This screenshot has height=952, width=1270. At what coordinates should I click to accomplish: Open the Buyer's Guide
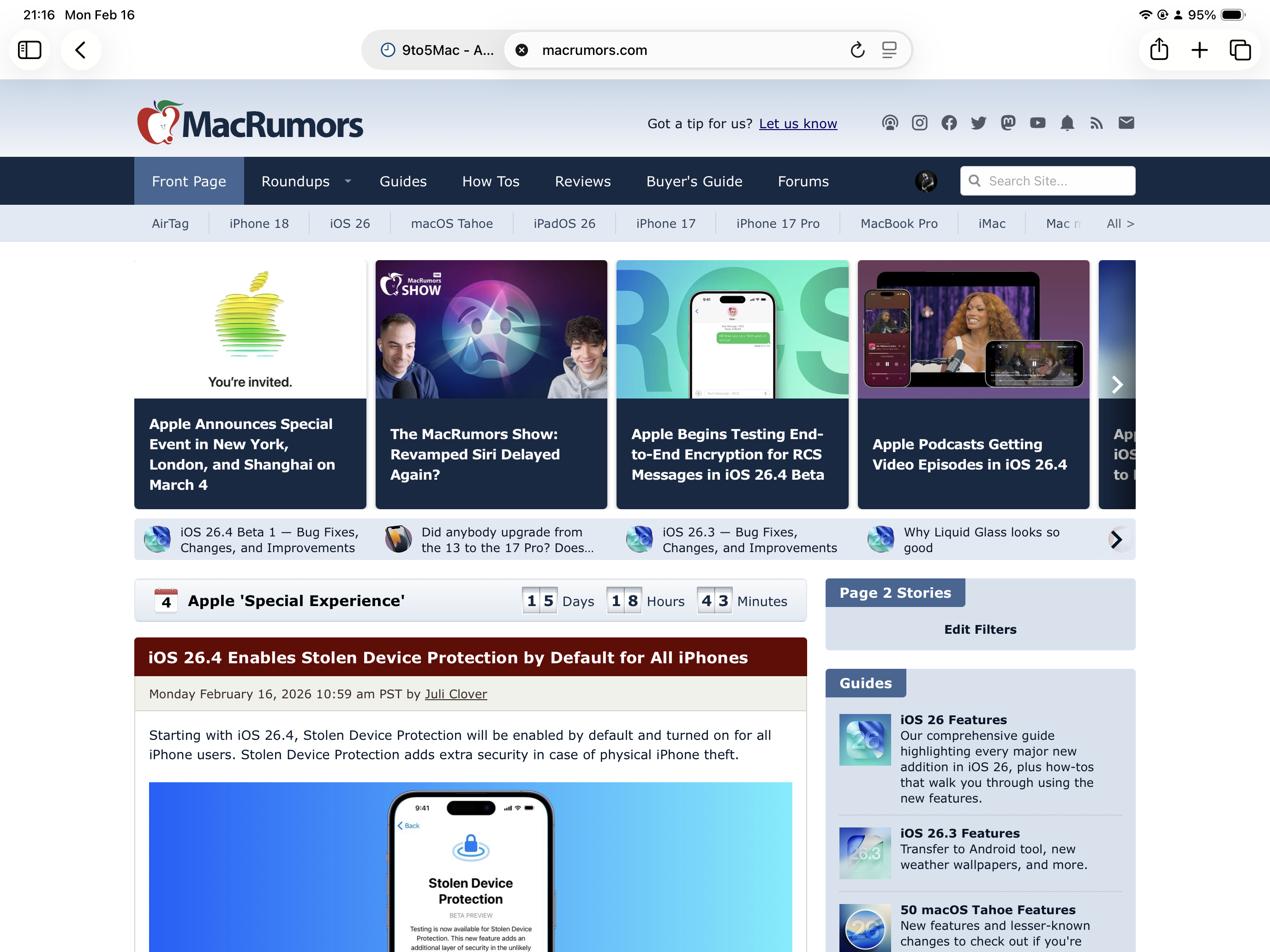tap(694, 181)
